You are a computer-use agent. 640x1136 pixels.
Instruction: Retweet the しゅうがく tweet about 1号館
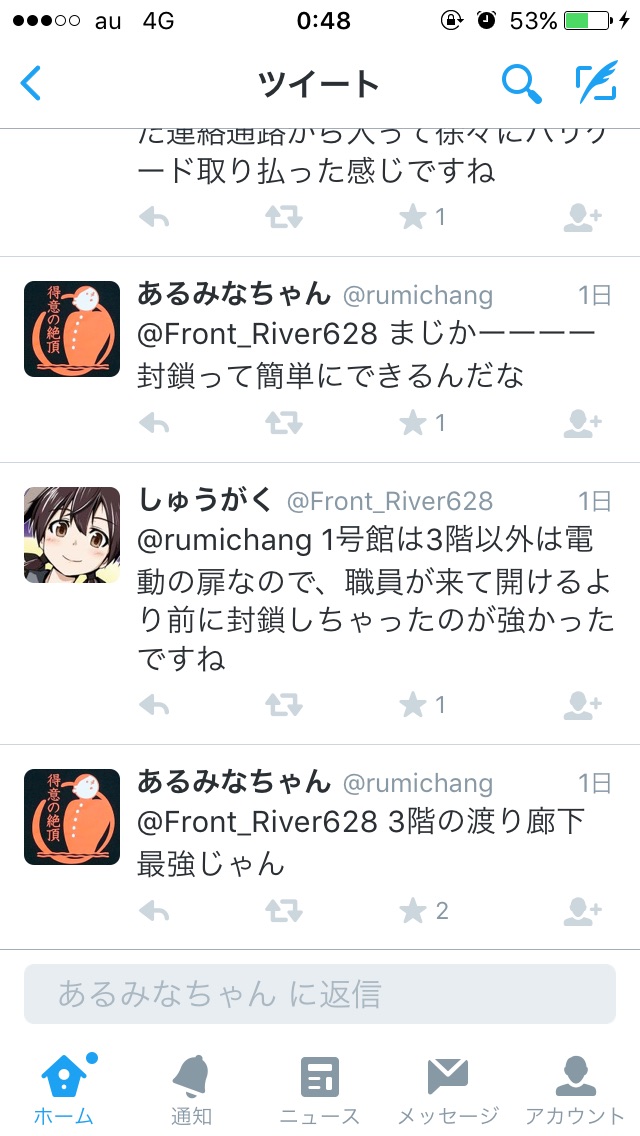pyautogui.click(x=283, y=704)
